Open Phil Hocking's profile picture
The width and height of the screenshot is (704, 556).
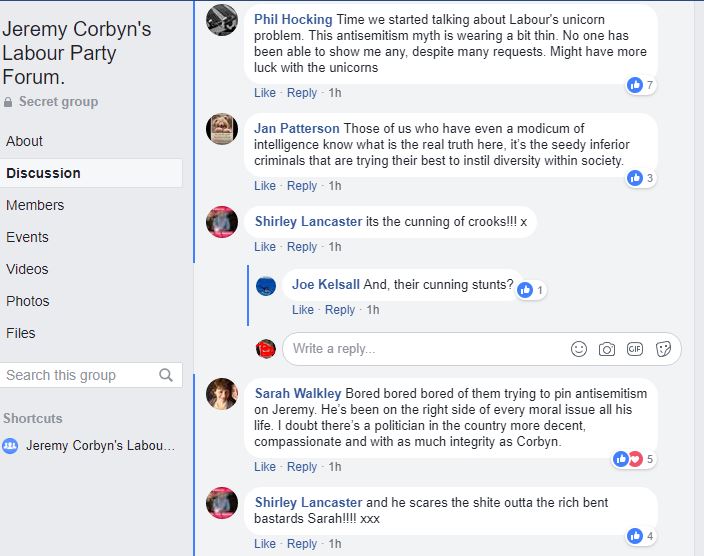point(222,19)
